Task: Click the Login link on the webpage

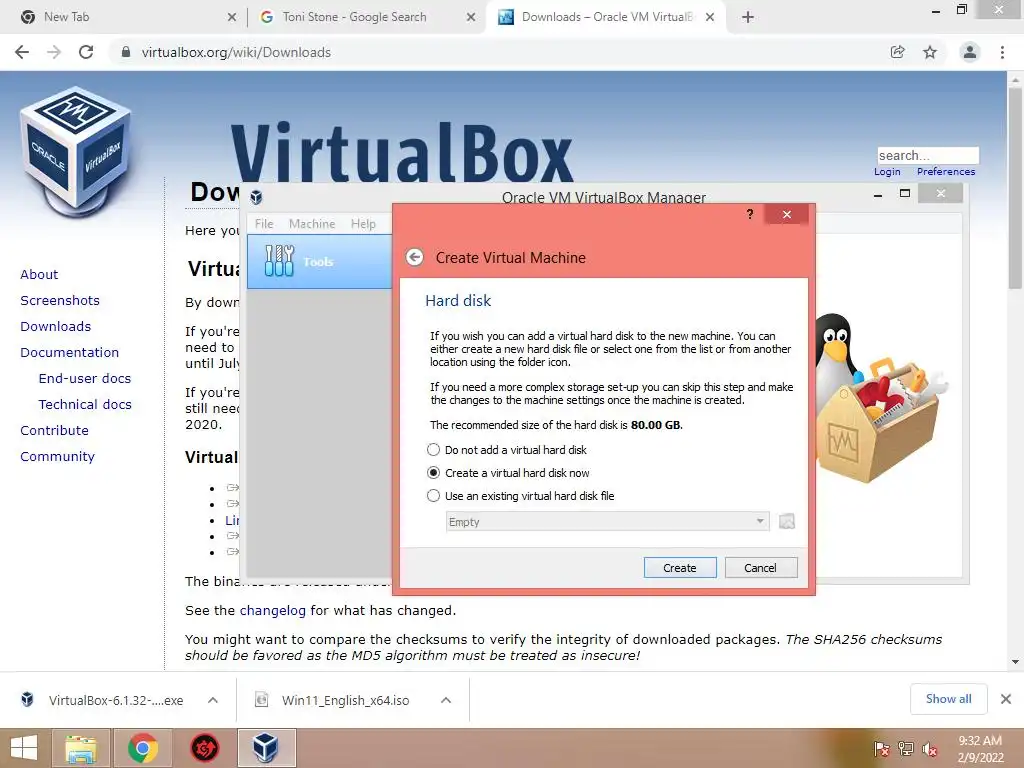Action: coord(887,172)
